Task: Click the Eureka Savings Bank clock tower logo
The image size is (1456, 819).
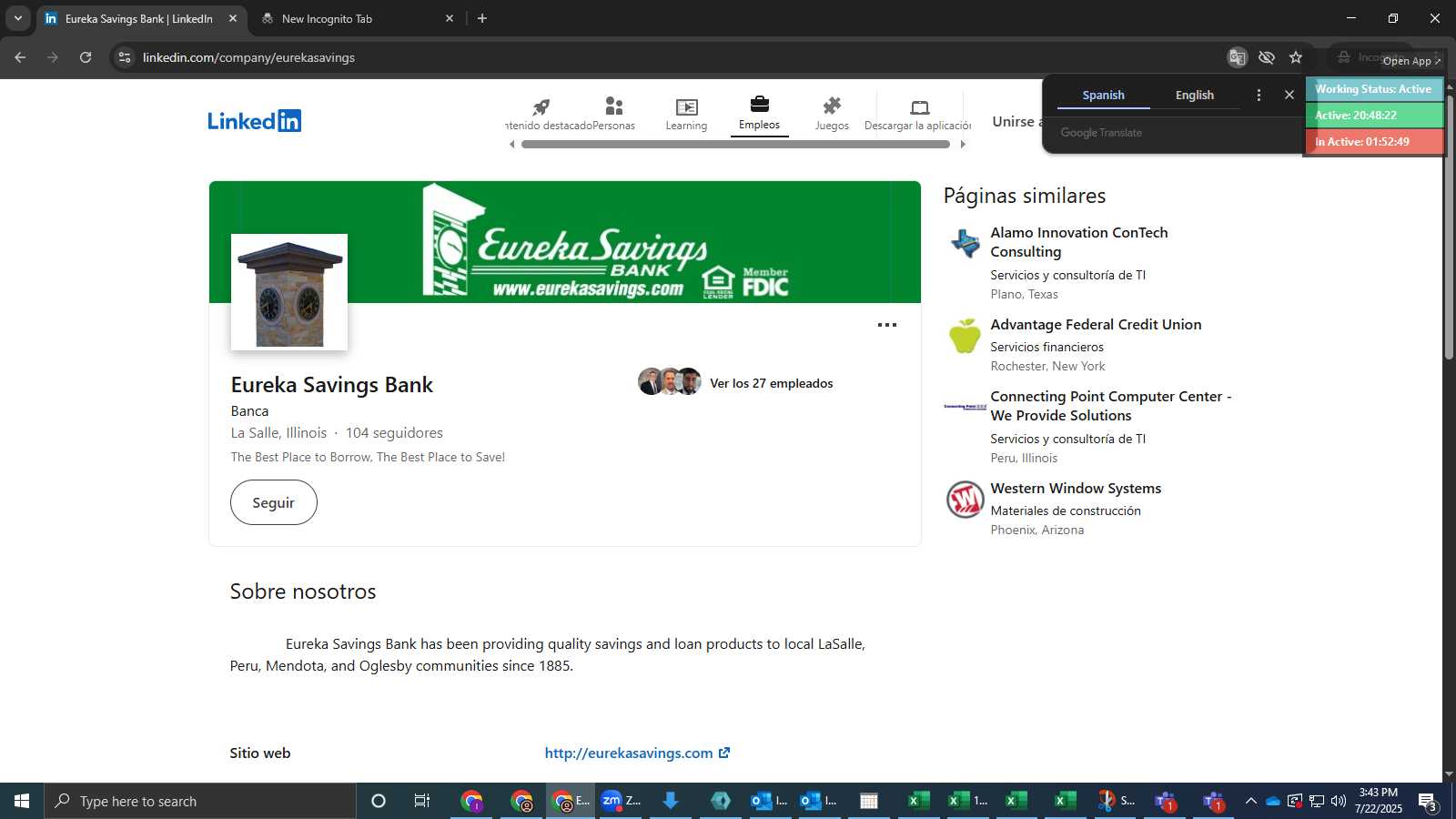Action: point(289,292)
